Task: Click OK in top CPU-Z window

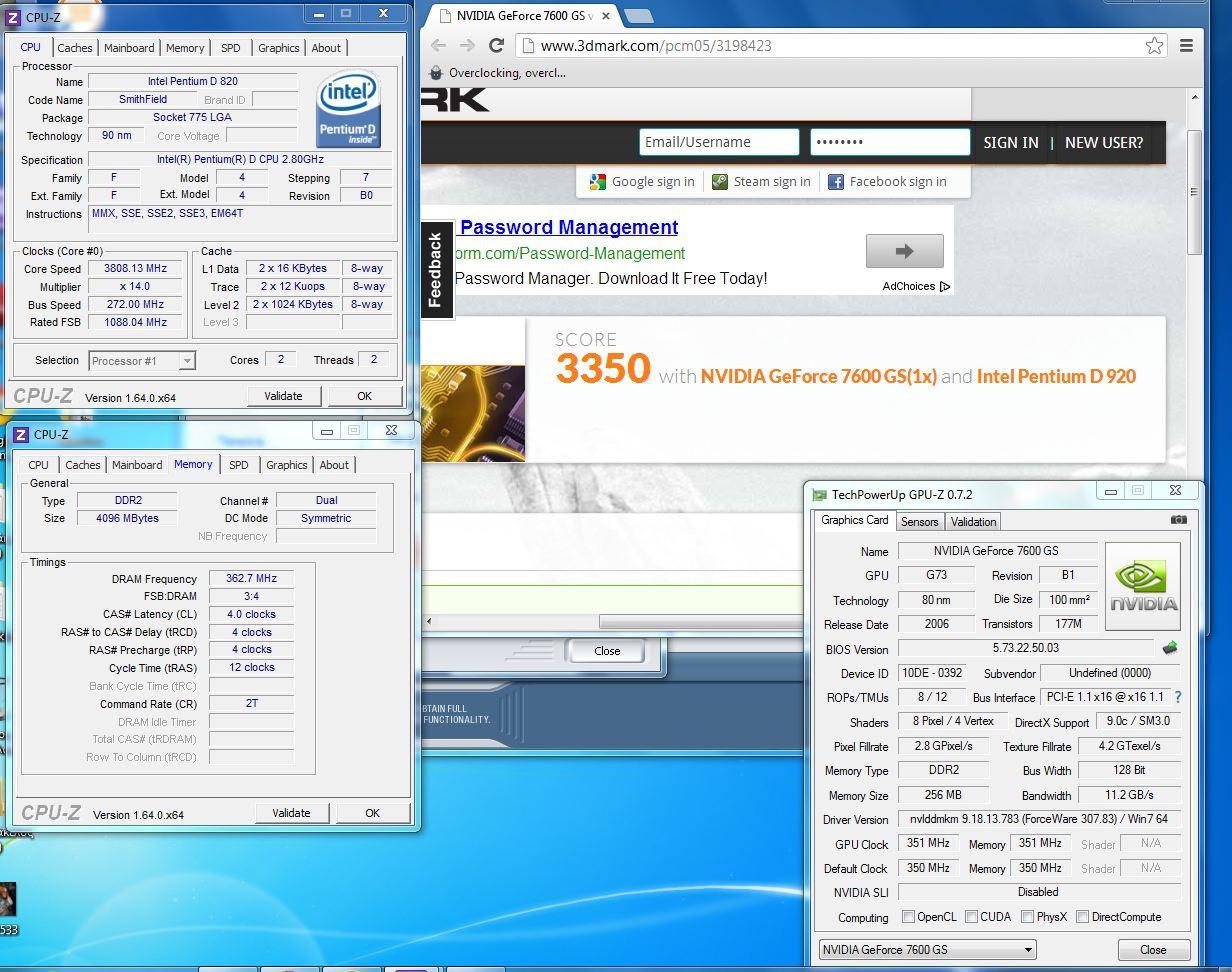Action: click(x=364, y=396)
